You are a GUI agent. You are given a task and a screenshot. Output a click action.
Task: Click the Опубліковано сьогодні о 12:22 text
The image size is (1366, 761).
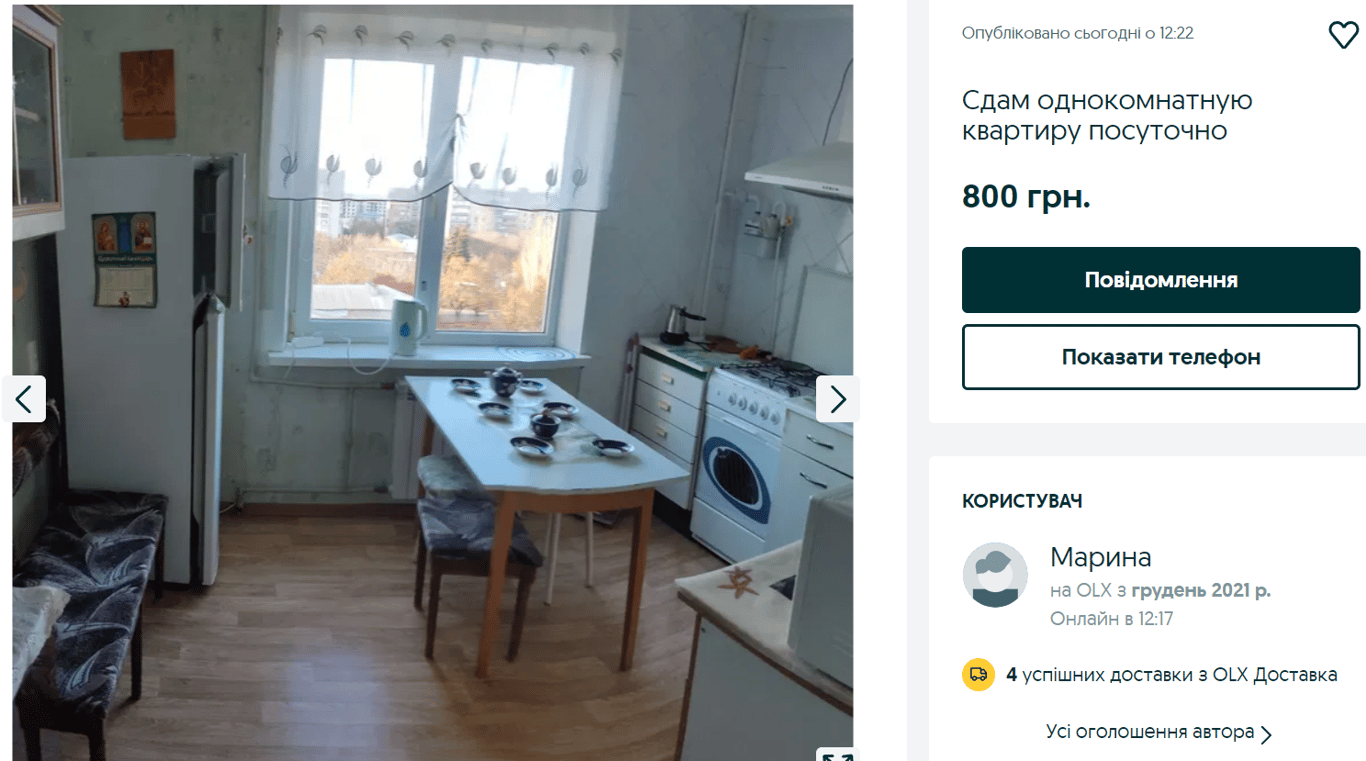[1078, 33]
